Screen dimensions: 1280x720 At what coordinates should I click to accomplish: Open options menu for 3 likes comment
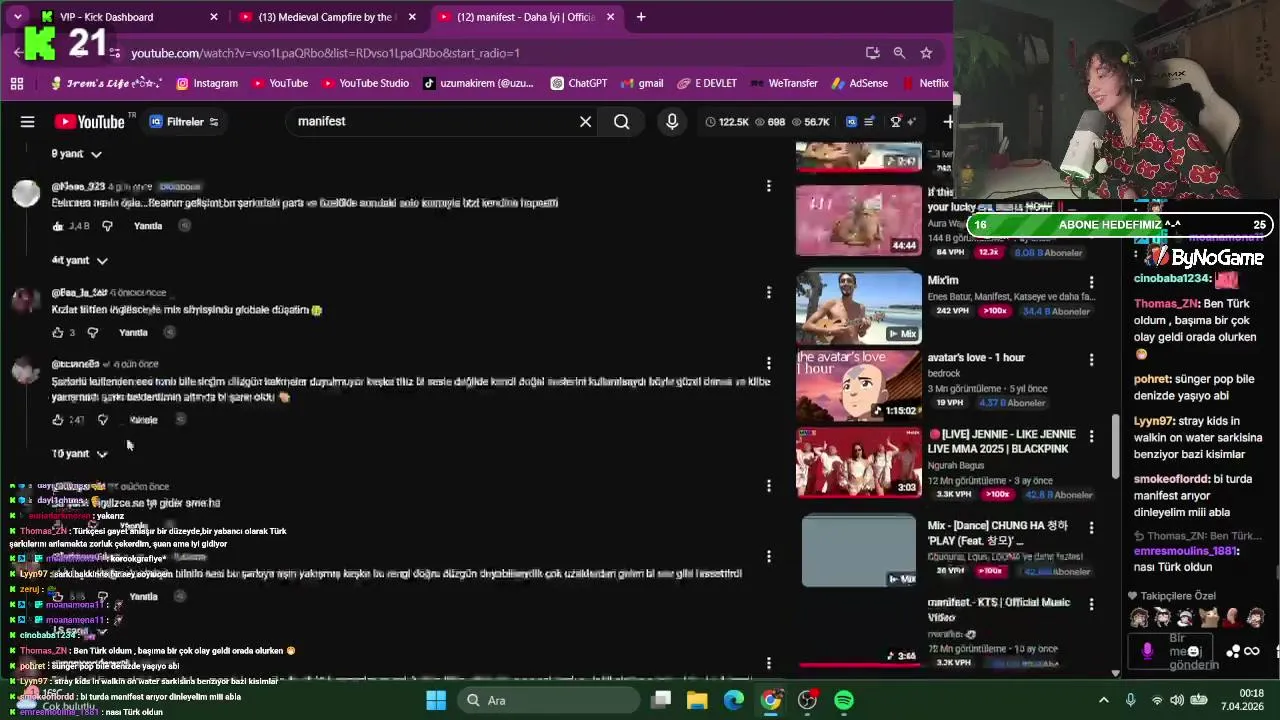coord(768,292)
